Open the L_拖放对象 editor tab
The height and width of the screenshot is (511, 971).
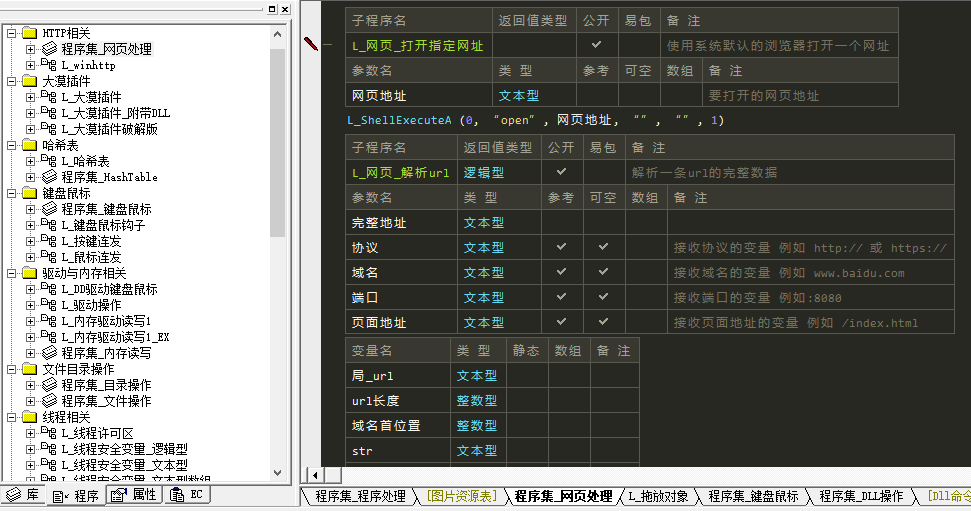click(x=658, y=496)
